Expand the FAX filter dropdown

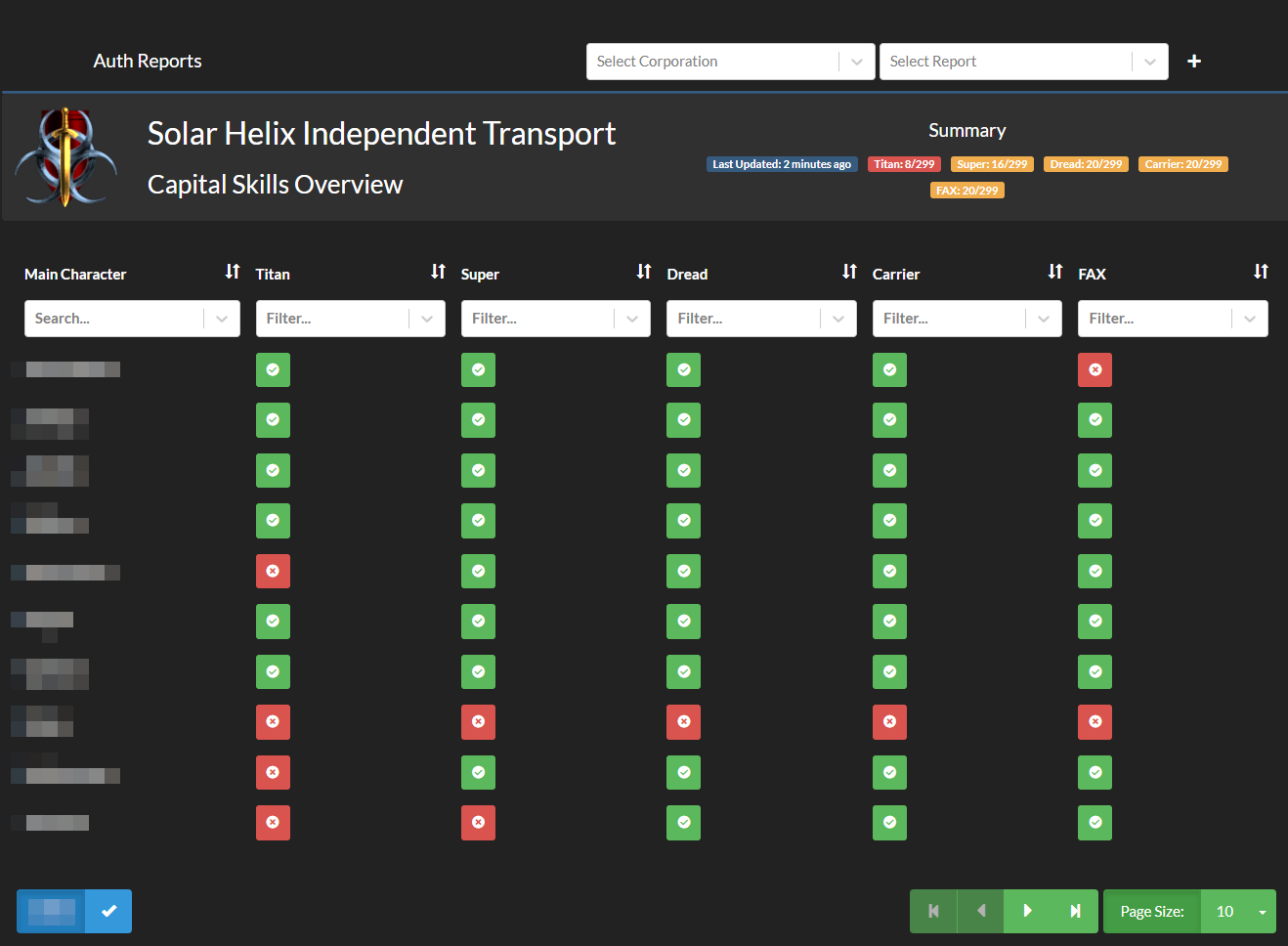(x=1173, y=319)
